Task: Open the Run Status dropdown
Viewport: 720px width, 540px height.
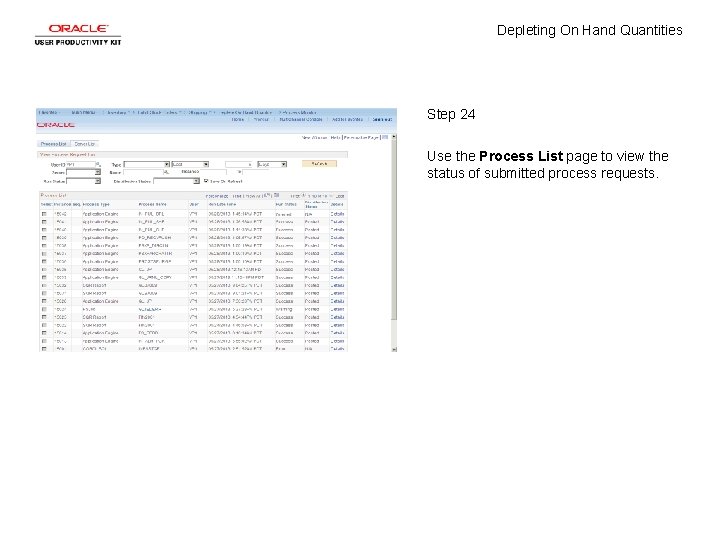Action: pos(83,181)
